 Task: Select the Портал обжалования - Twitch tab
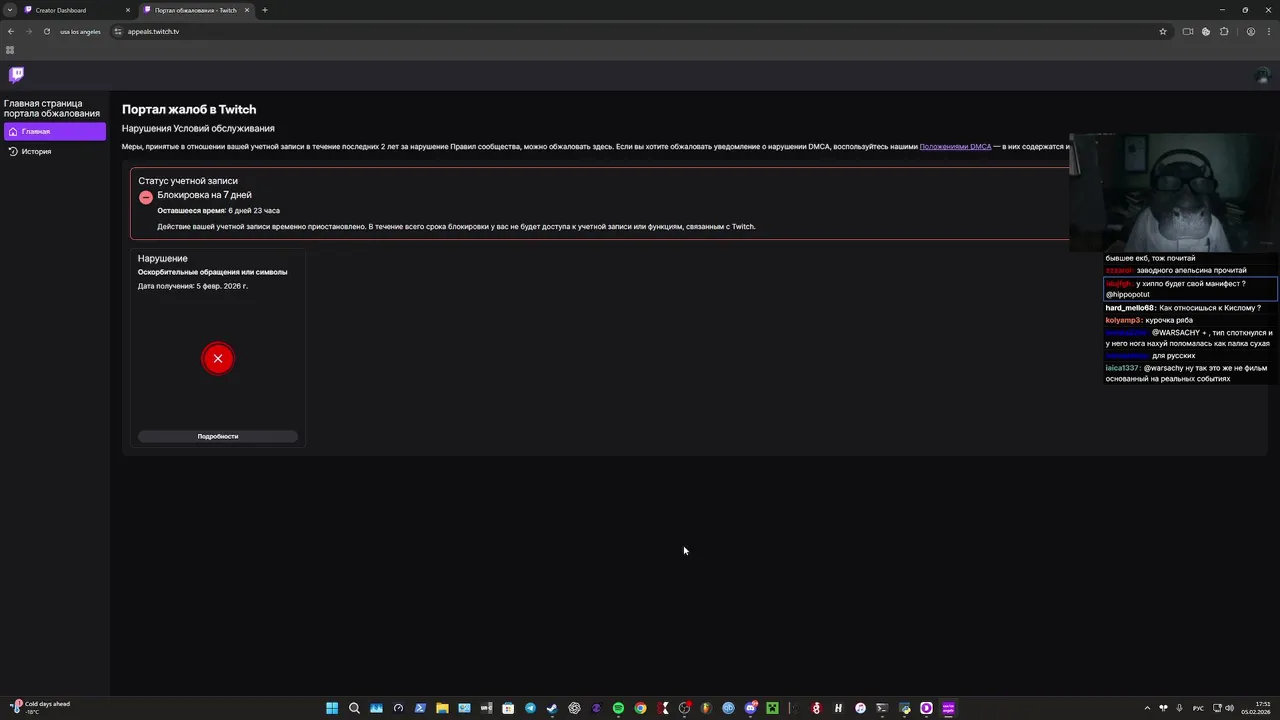pyautogui.click(x=195, y=10)
